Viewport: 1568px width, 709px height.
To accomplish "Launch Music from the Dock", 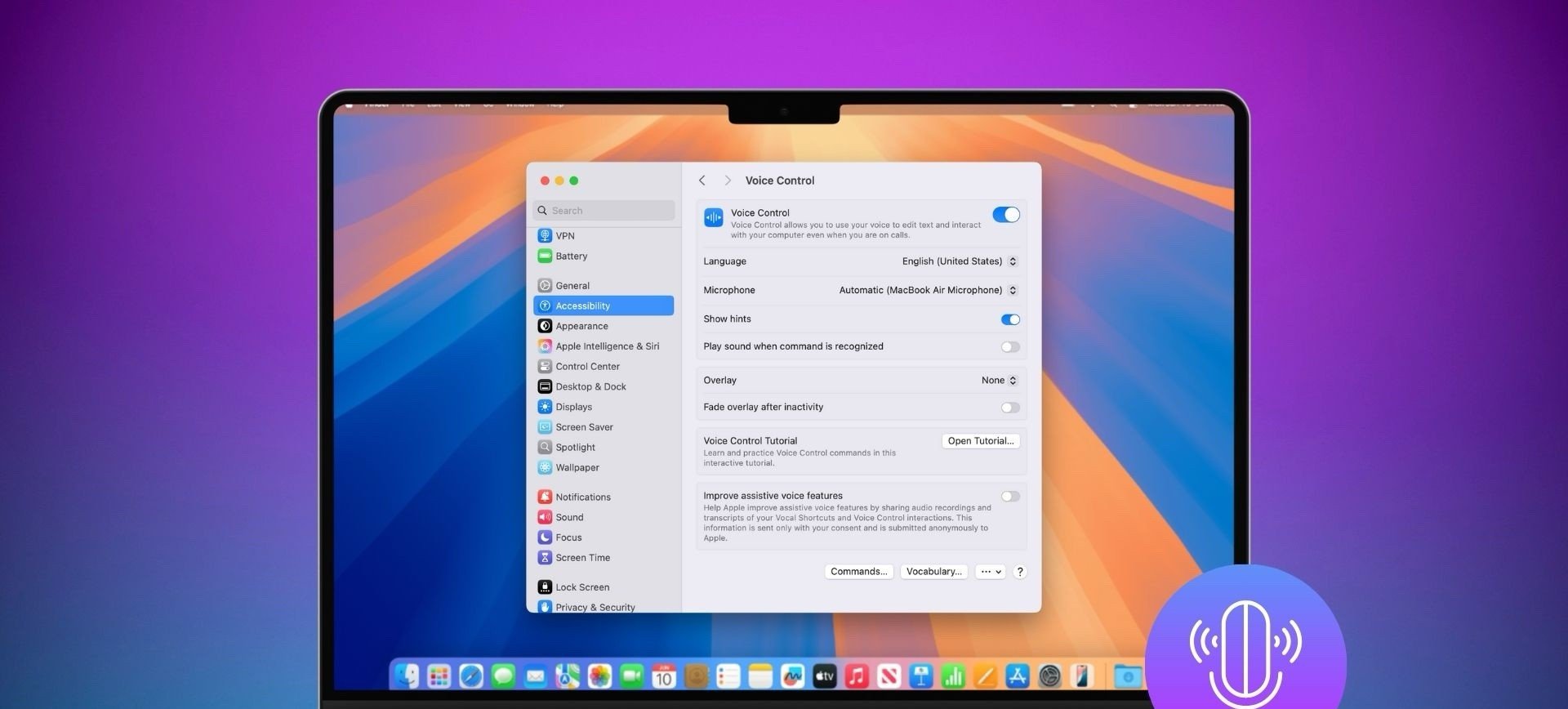I will click(857, 676).
